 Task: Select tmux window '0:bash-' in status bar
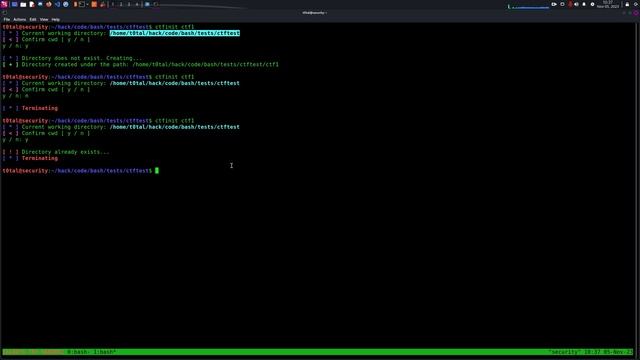(x=78, y=352)
